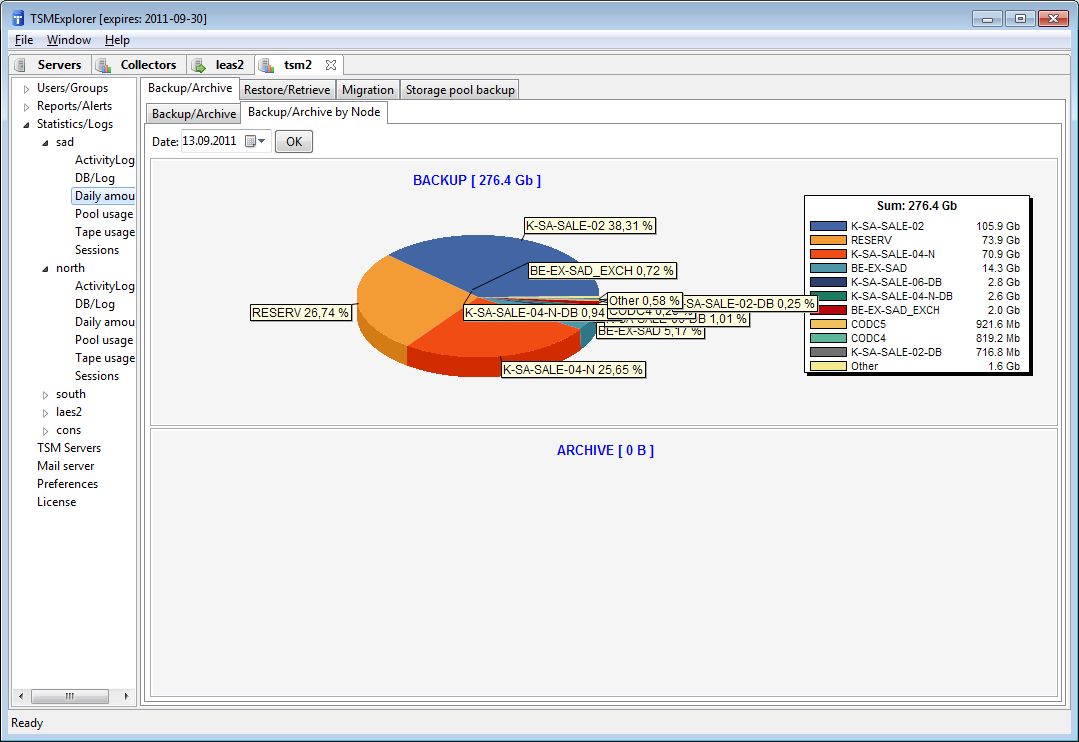Click the K-SA-SALE-04-N legend color swatch
Viewport: 1079px width, 742px height.
(828, 254)
